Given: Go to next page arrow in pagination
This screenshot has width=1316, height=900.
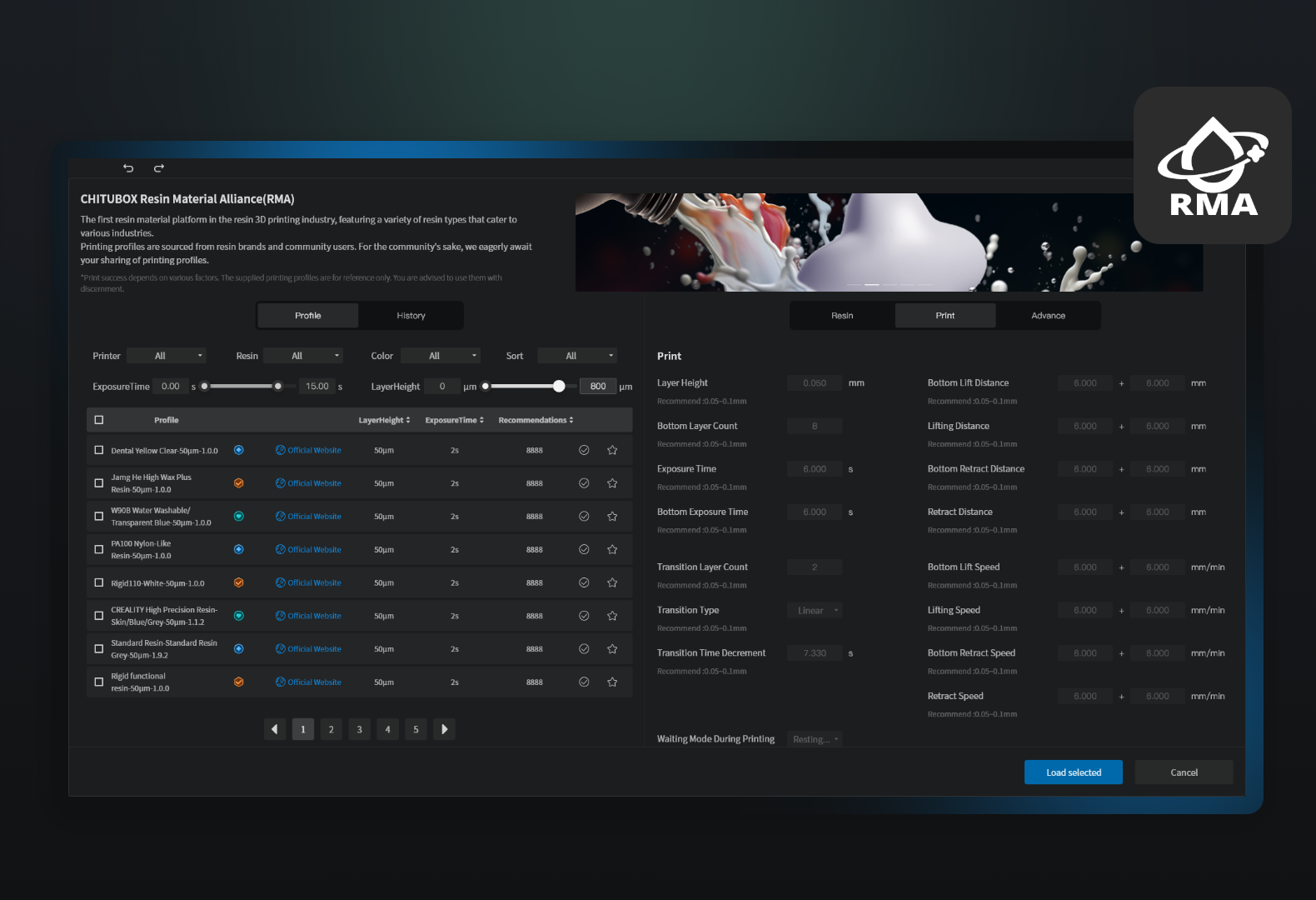Looking at the screenshot, I should (444, 729).
